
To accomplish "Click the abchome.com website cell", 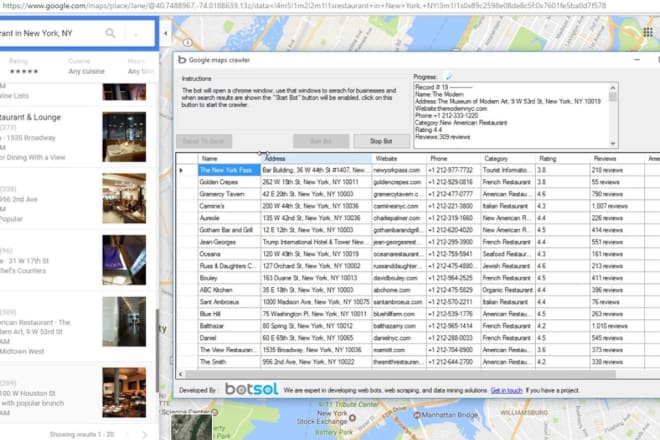I will pyautogui.click(x=399, y=290).
